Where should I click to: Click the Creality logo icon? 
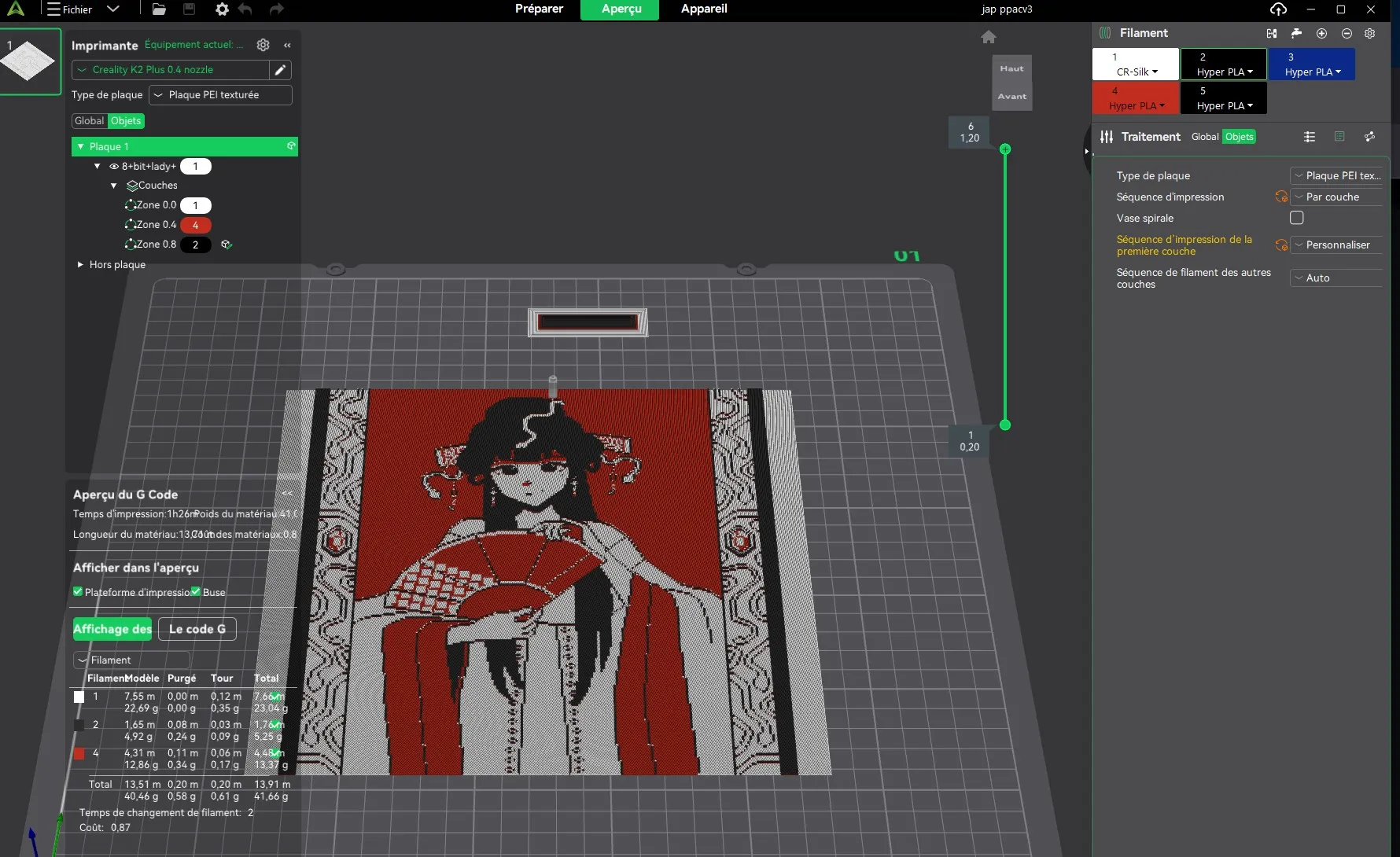[x=15, y=9]
